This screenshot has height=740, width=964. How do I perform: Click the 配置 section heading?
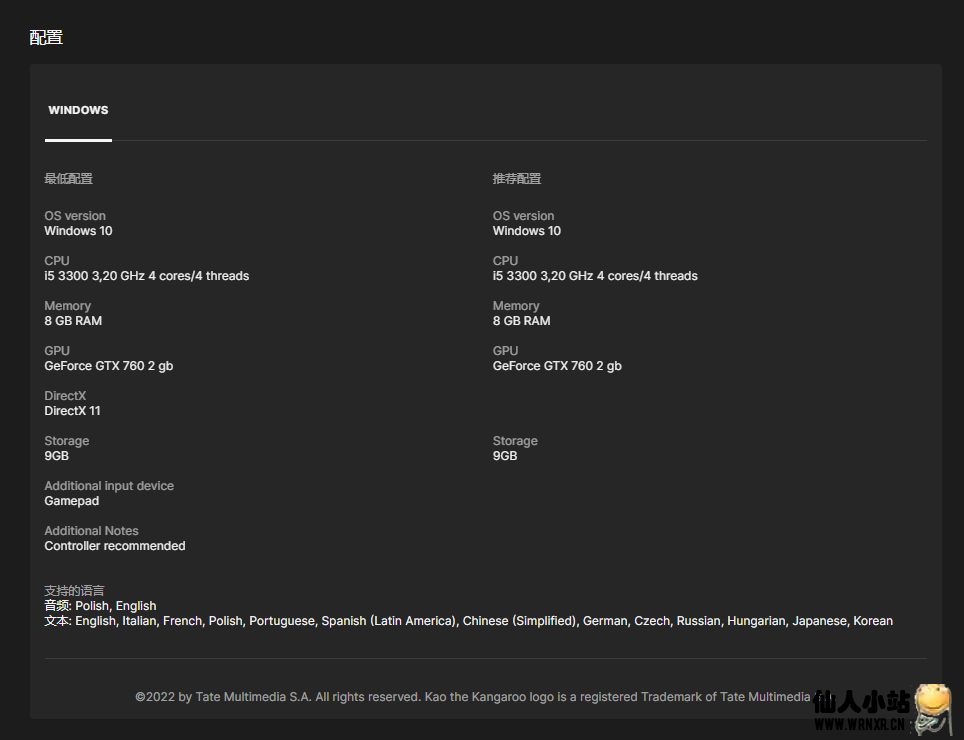[x=46, y=38]
